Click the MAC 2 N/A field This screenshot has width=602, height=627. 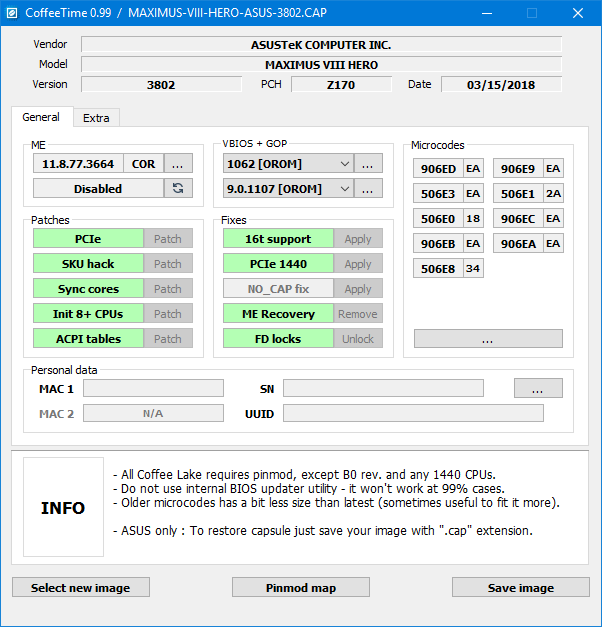(x=153, y=413)
